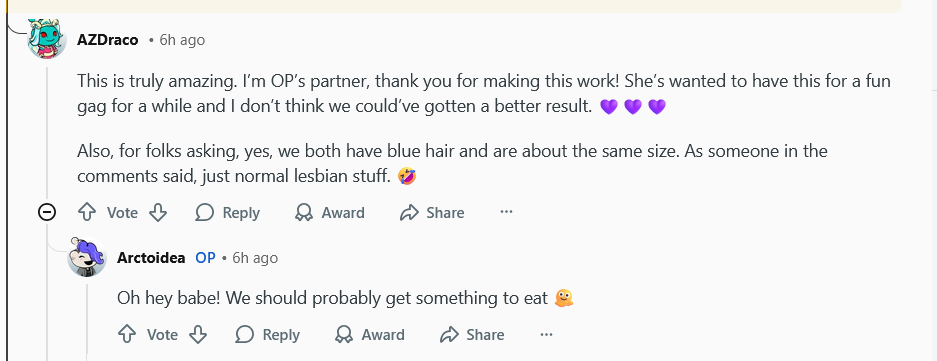Open AZDraco's avatar profile
The image size is (937, 361).
coord(47,39)
